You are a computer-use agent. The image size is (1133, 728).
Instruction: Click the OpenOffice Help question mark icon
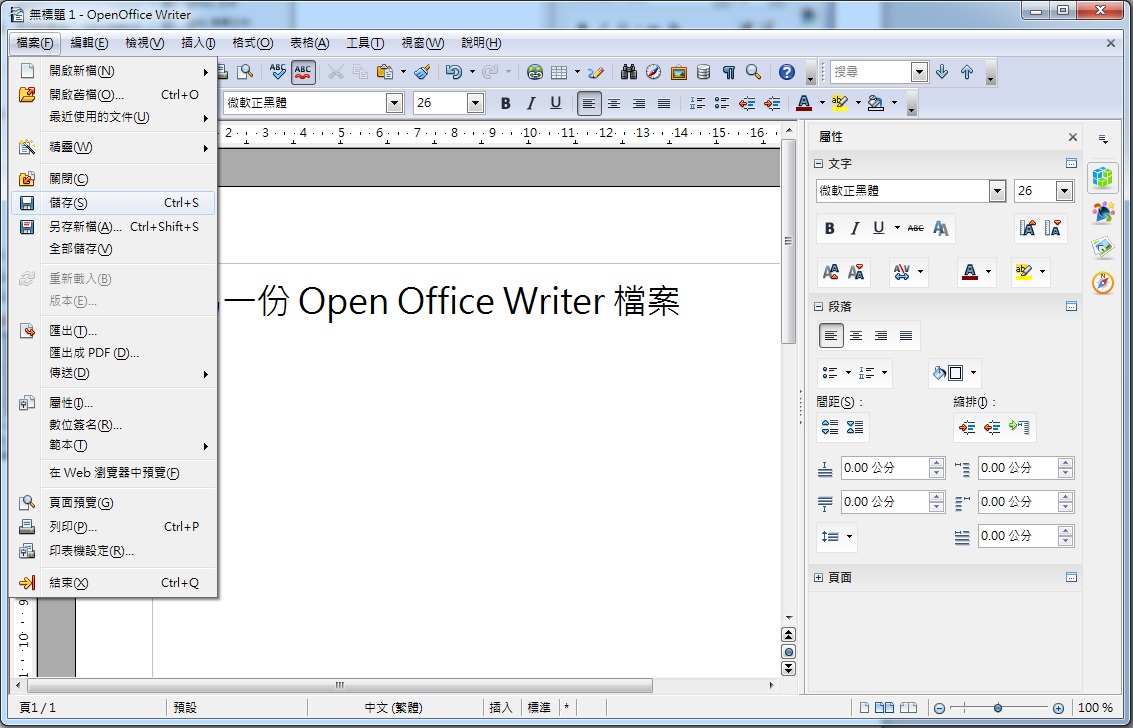pyautogui.click(x=787, y=72)
